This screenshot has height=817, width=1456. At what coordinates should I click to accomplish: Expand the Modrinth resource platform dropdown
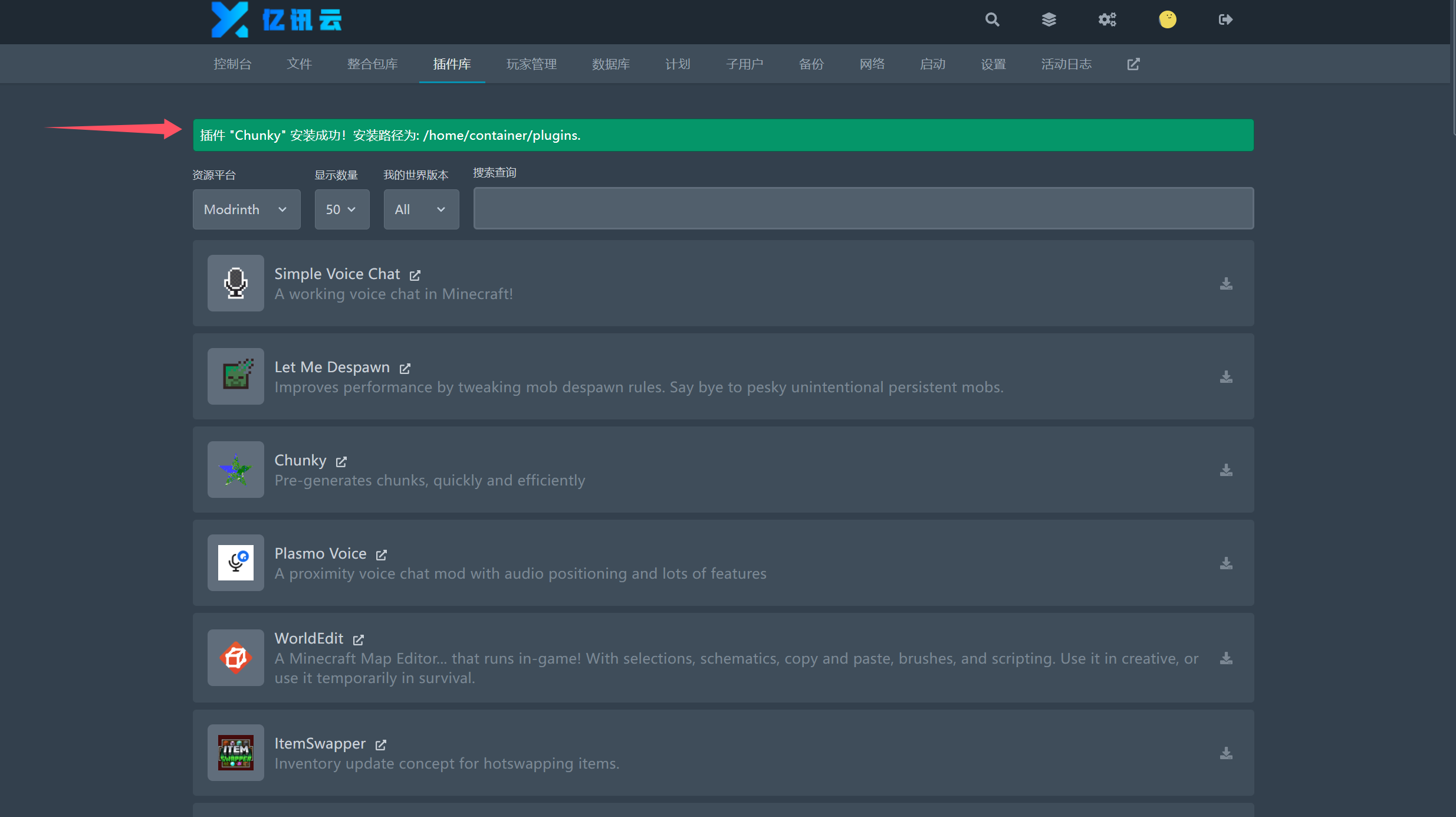click(246, 209)
